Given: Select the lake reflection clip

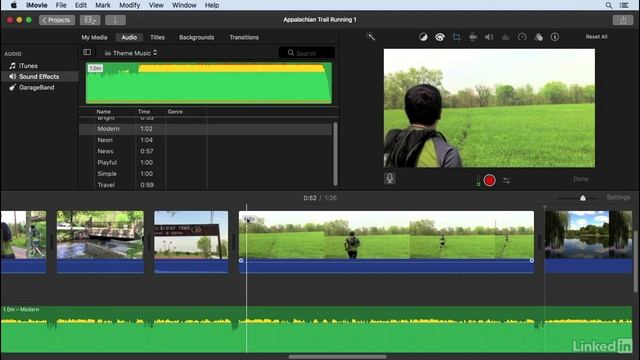Looking at the screenshot, I should (589, 242).
